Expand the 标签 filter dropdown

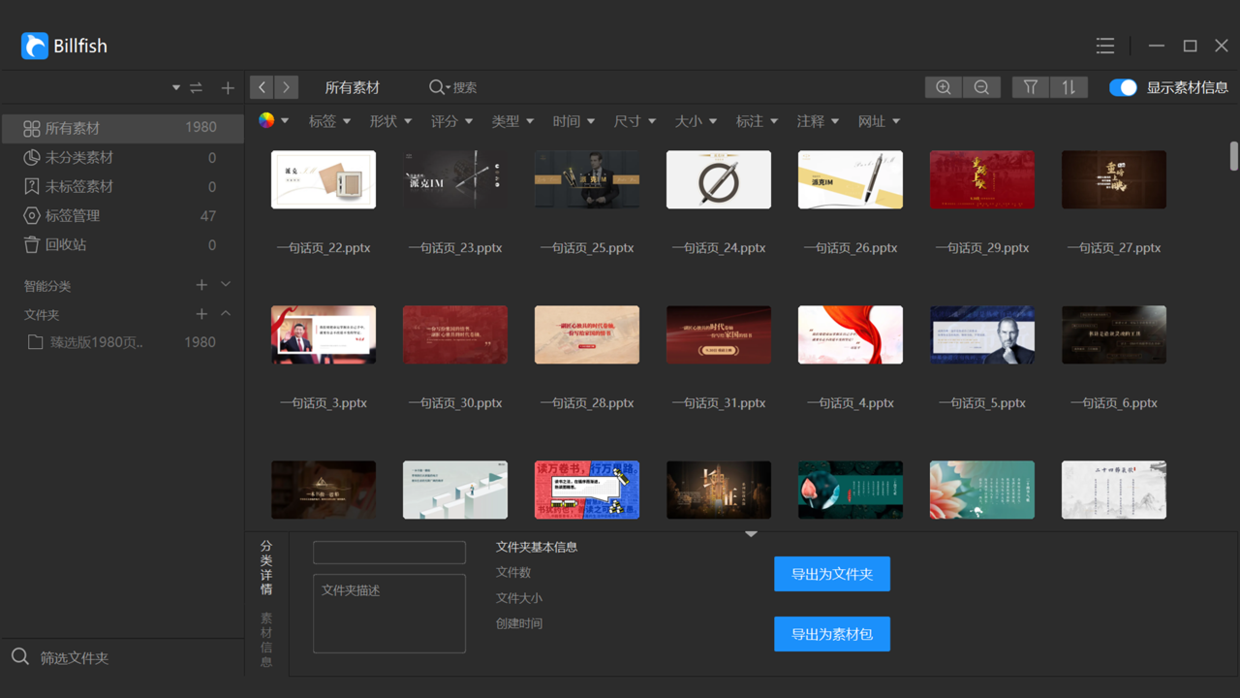pyautogui.click(x=329, y=121)
